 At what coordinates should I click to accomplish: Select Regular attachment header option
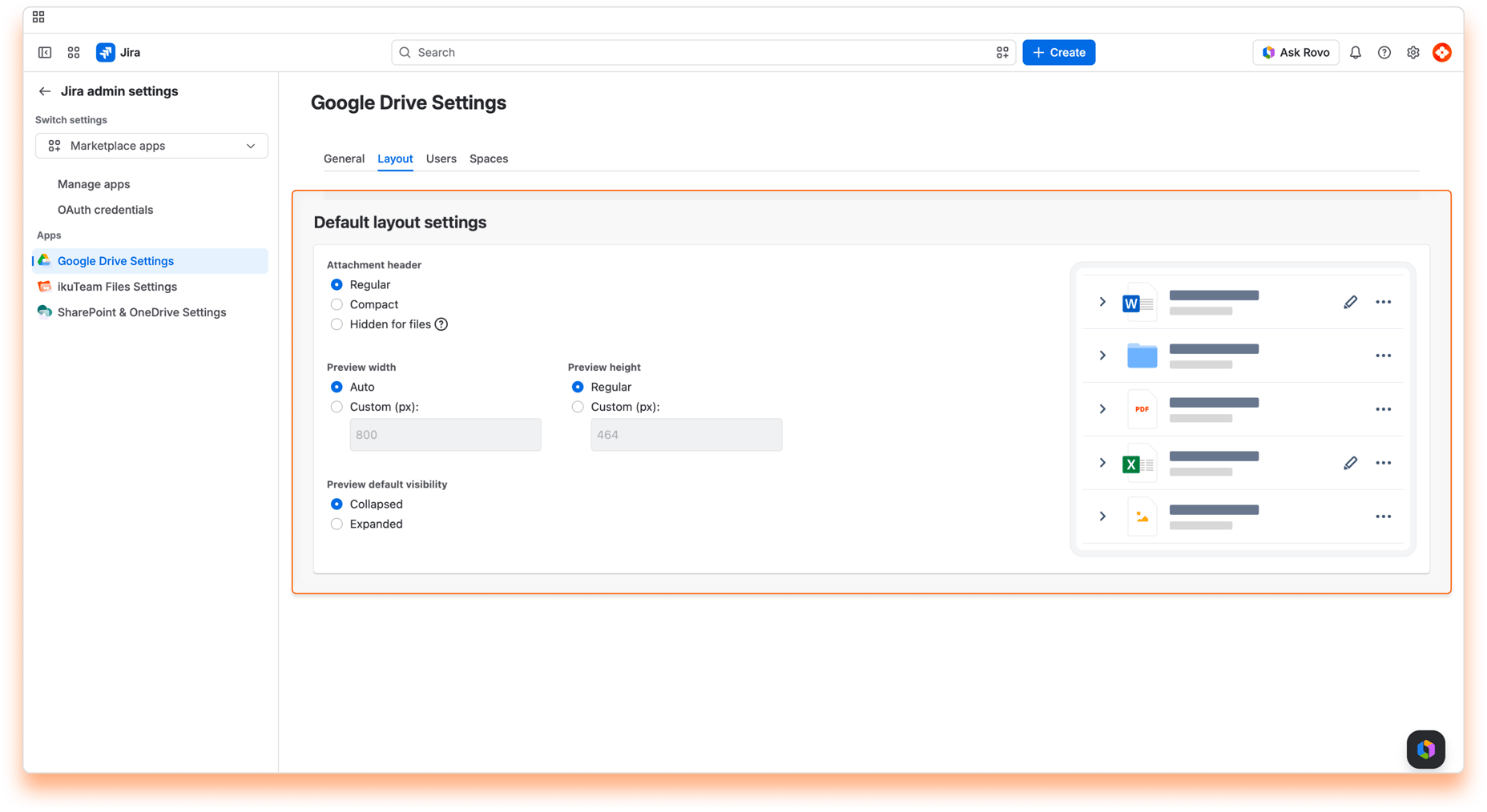[336, 285]
